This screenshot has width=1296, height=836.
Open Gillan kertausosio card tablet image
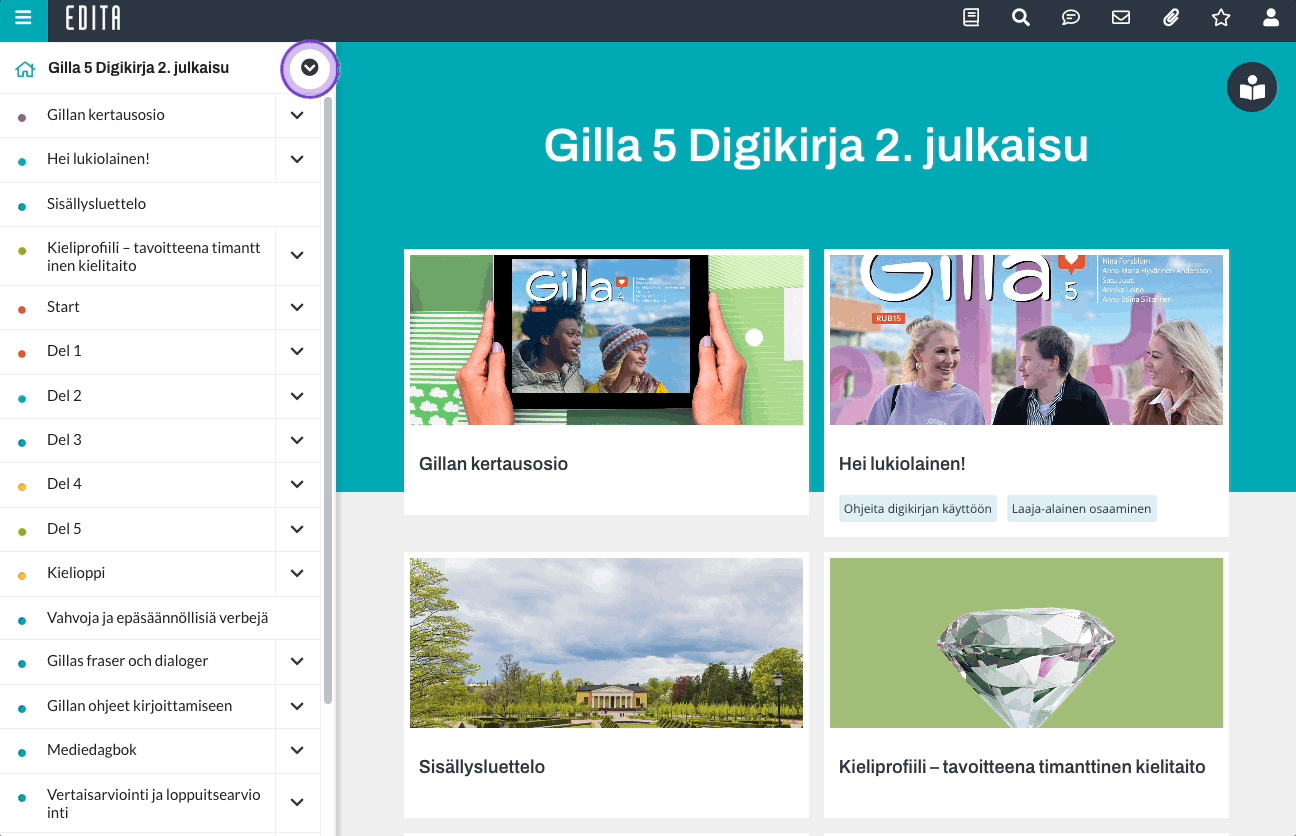pyautogui.click(x=606, y=340)
